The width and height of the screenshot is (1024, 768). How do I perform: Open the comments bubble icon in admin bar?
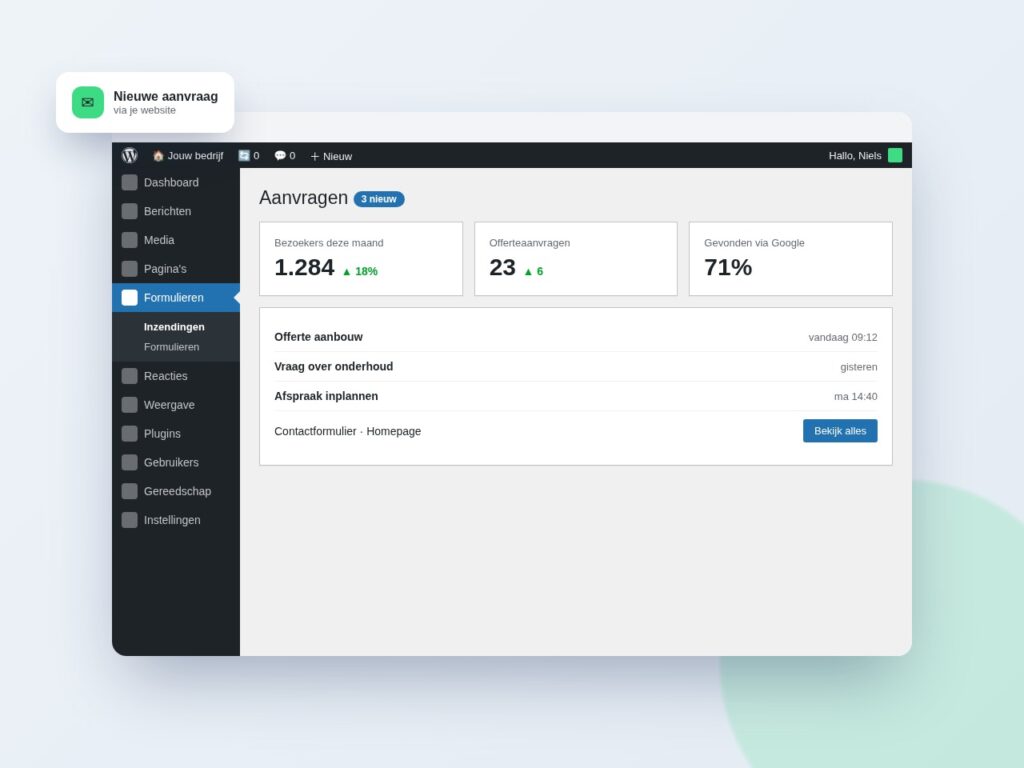click(x=280, y=155)
